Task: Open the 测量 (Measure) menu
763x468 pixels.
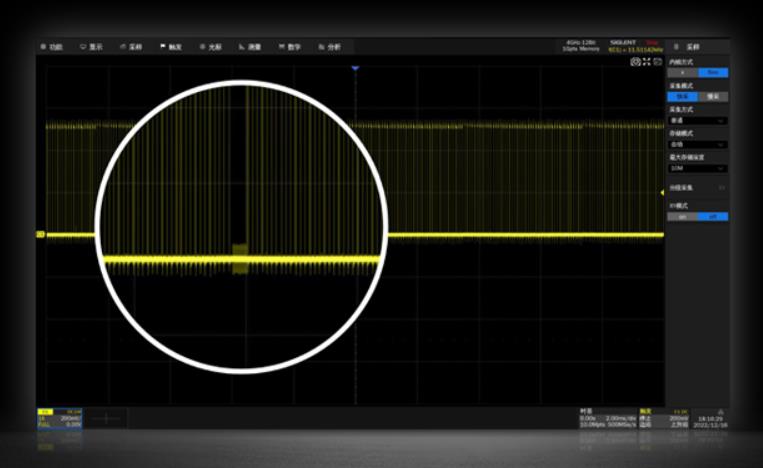Action: point(250,47)
